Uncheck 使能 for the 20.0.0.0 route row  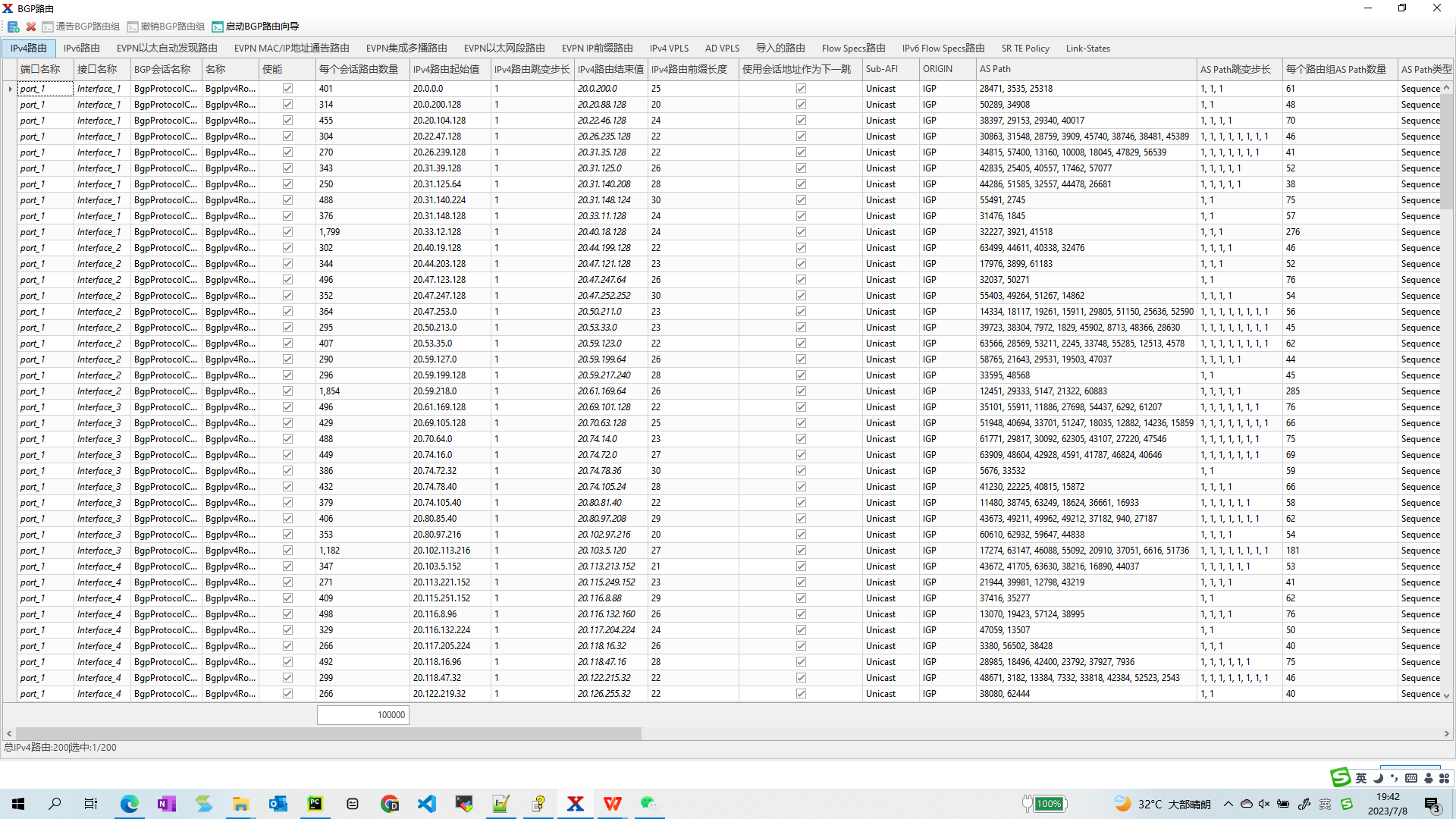287,89
